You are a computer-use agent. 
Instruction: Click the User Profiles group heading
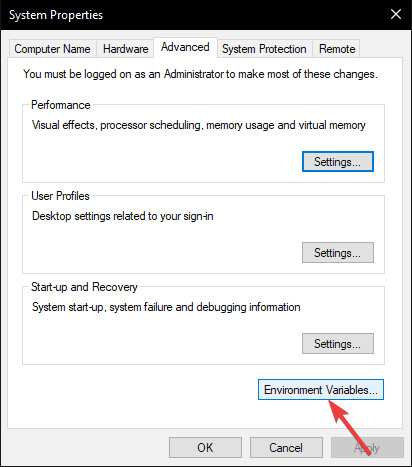click(x=60, y=196)
